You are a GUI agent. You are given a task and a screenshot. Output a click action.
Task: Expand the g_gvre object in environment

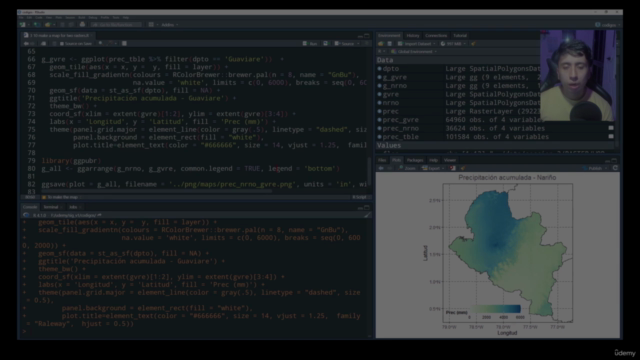pyautogui.click(x=380, y=78)
